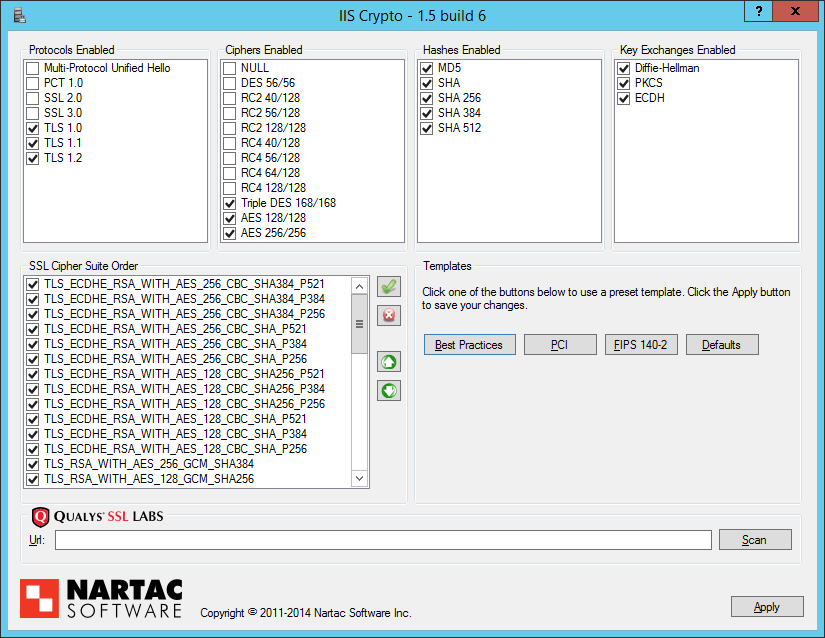Move selected cipher suite up with green arrow
825x638 pixels.
tap(389, 362)
